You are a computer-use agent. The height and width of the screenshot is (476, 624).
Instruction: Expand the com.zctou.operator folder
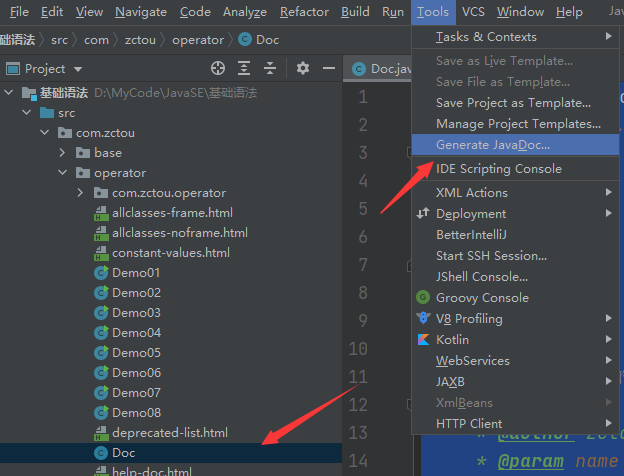80,193
